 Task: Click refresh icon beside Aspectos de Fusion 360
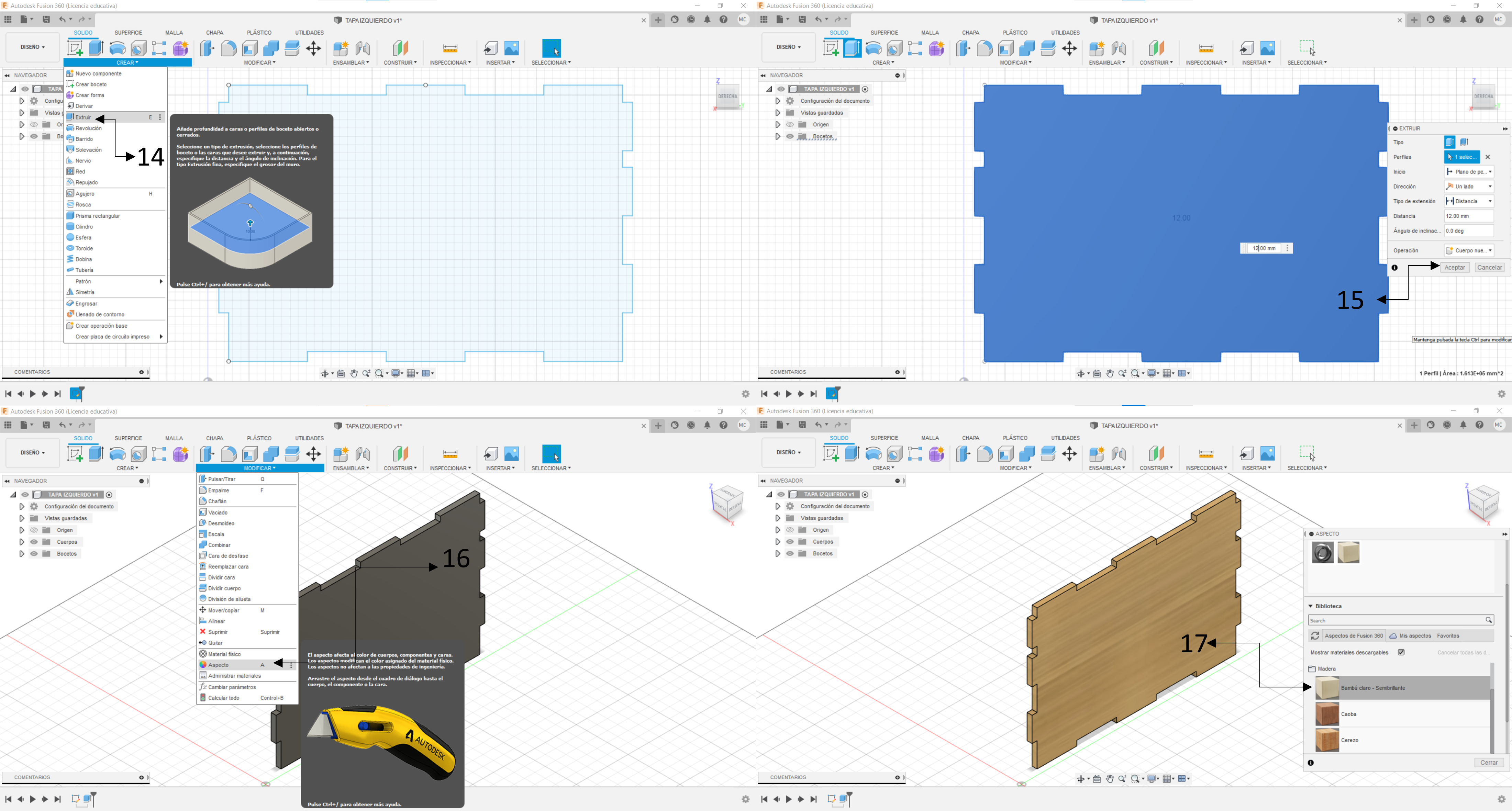pyautogui.click(x=1315, y=635)
